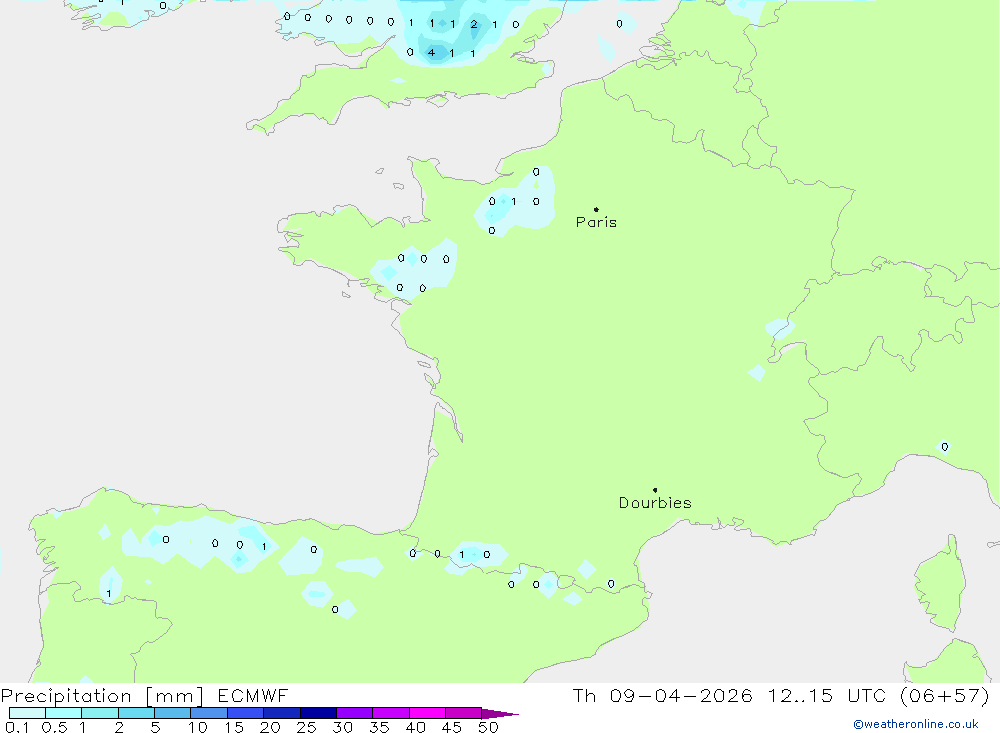This screenshot has height=733, width=1000.
Task: Click the Dourbies location dot marker
Action: 655,490
